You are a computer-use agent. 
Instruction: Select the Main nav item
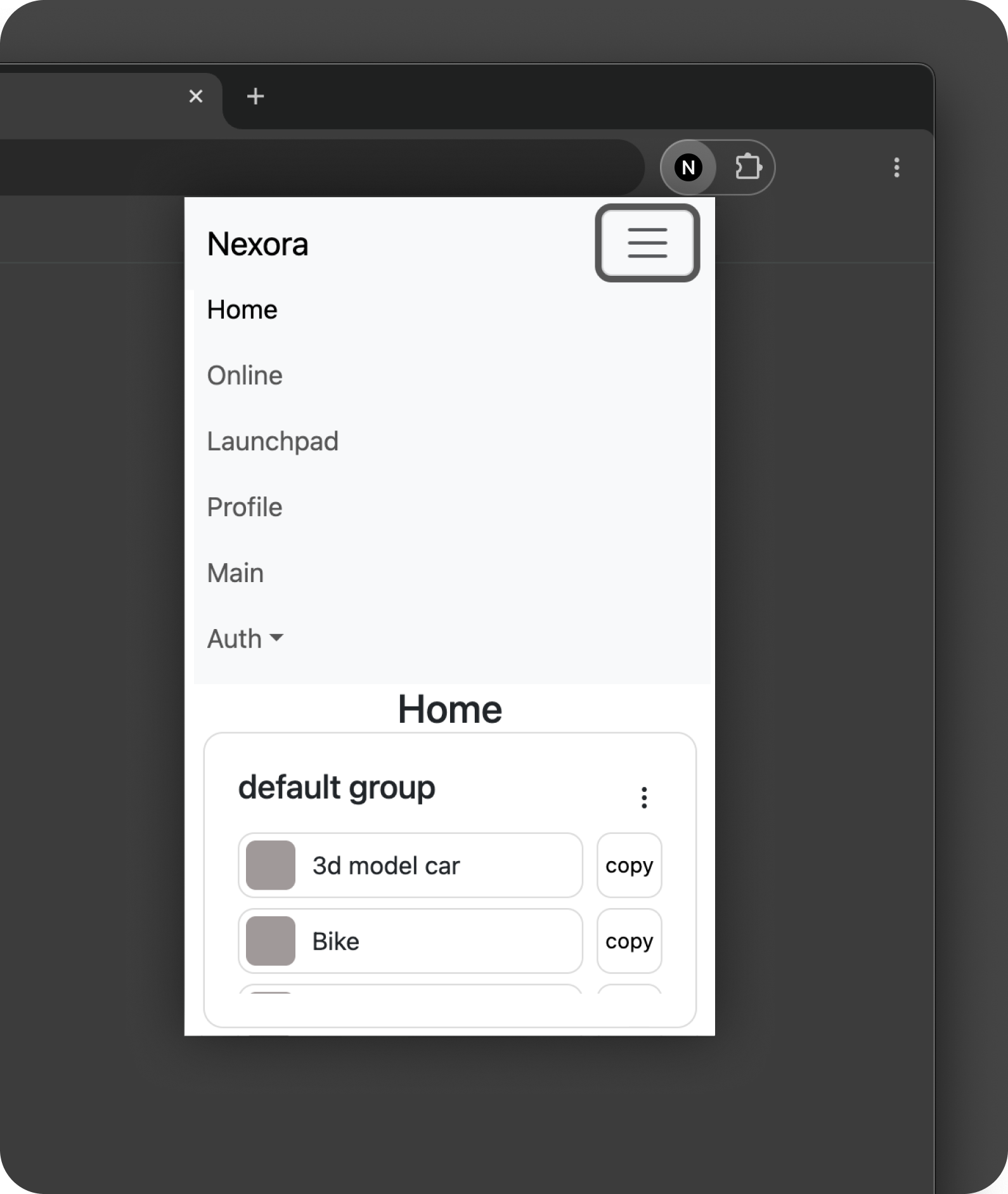coord(235,573)
